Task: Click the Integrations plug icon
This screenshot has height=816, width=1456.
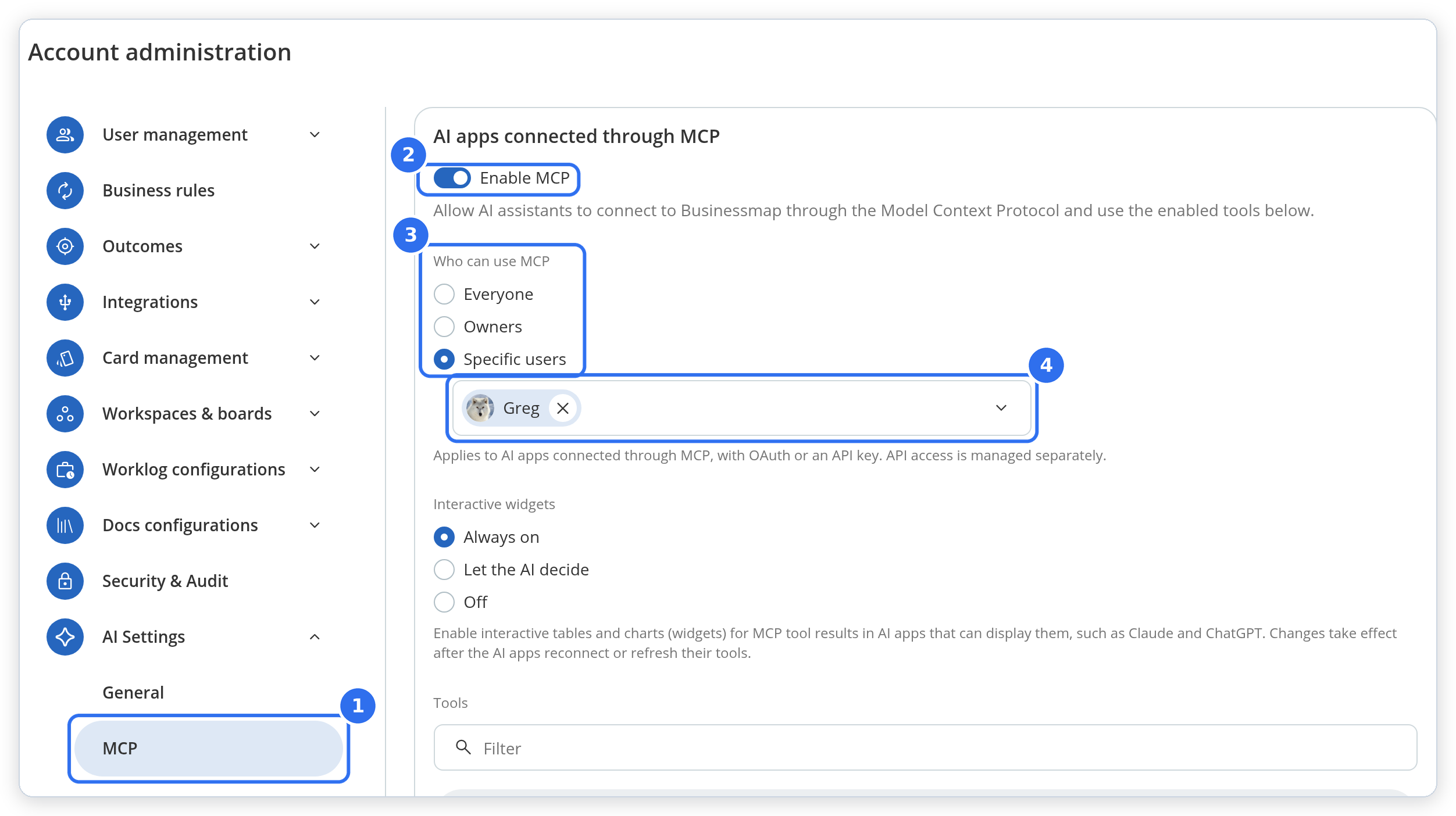Action: coord(65,302)
